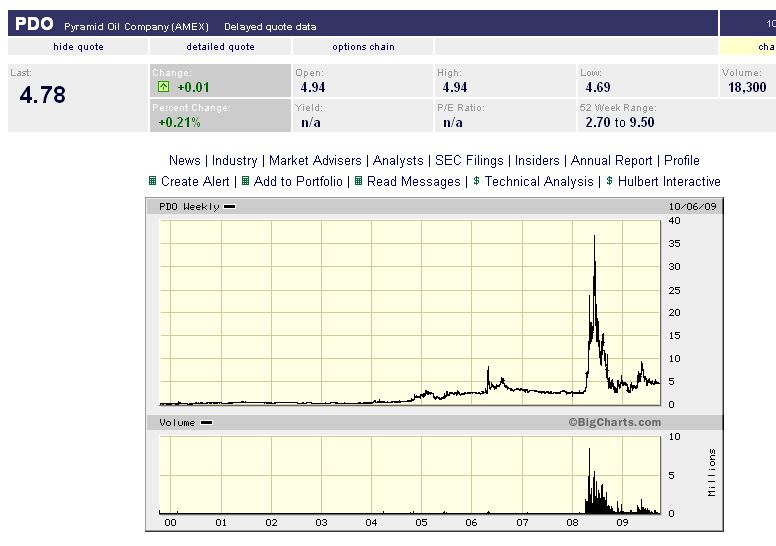Click the Pyramid Oil Company (AMEX) name
The width and height of the screenshot is (776, 546).
pyautogui.click(x=137, y=26)
